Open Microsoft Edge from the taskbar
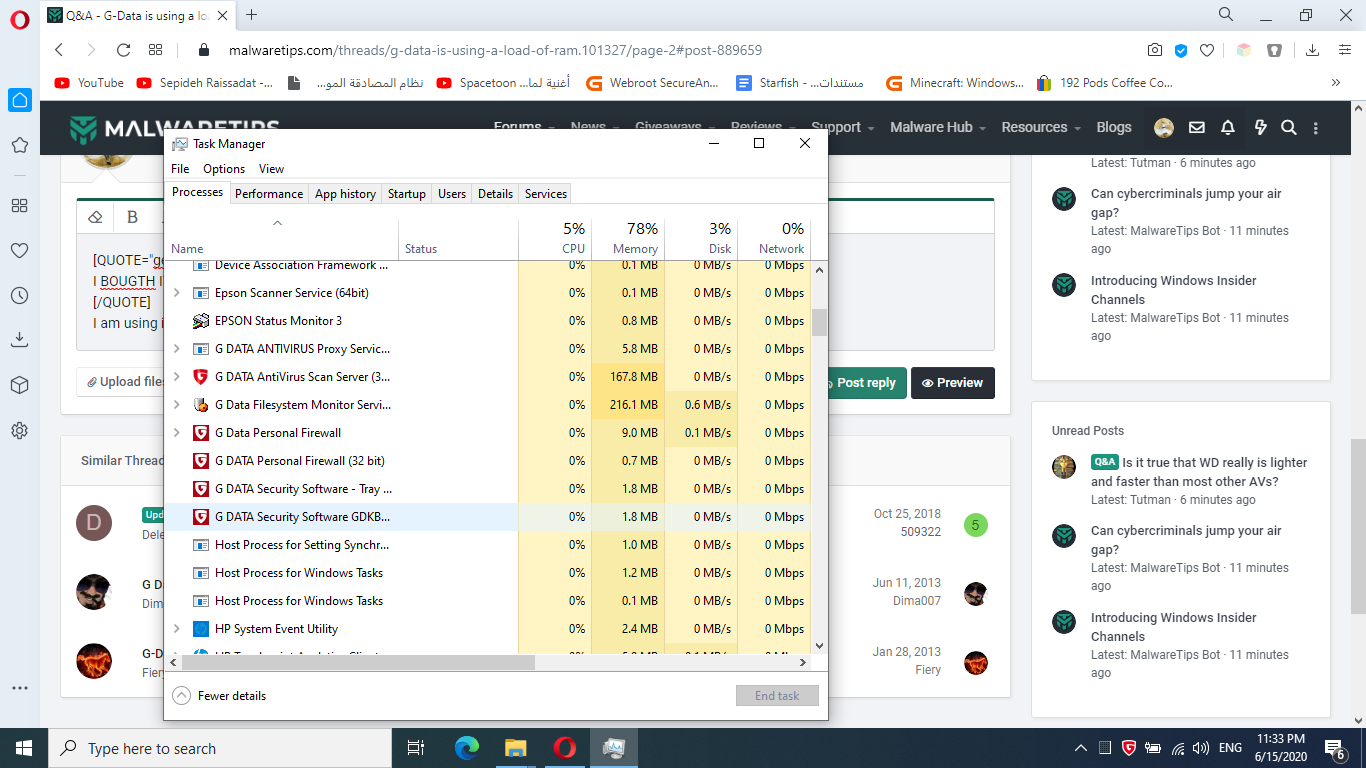1366x768 pixels. (467, 748)
